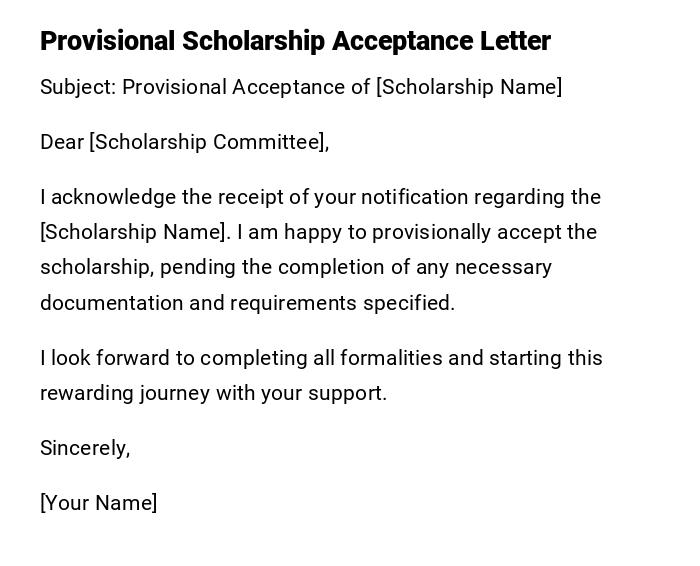Click the word "Provisional" in the bold heading
This screenshot has width=700, height=566.
pos(107,41)
